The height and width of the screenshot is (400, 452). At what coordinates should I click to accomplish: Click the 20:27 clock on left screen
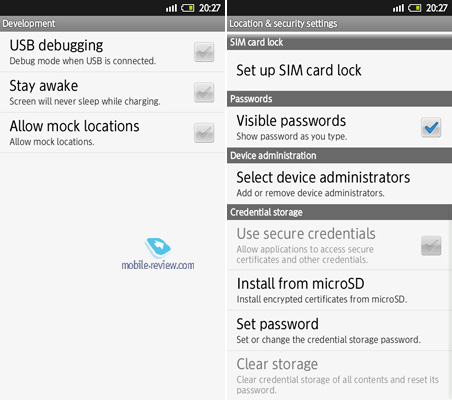click(210, 8)
